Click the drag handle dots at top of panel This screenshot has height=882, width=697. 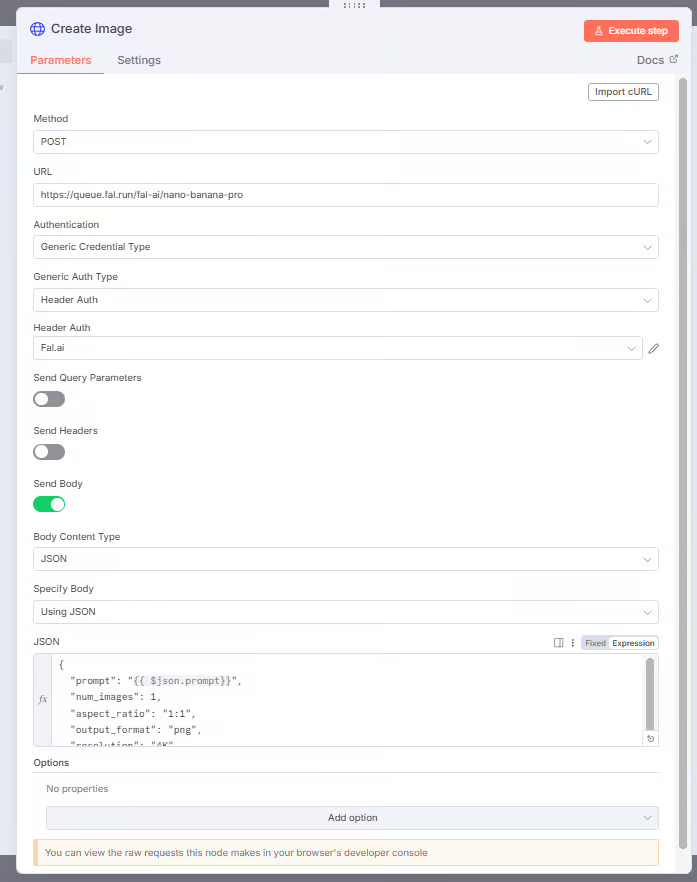(354, 5)
